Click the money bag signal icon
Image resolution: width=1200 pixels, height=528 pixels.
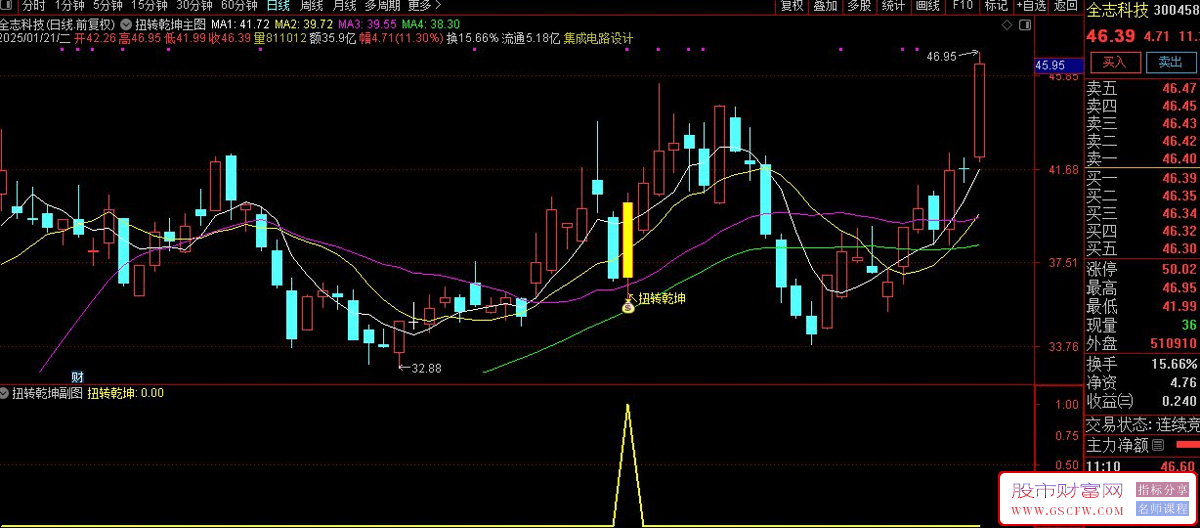[x=628, y=308]
